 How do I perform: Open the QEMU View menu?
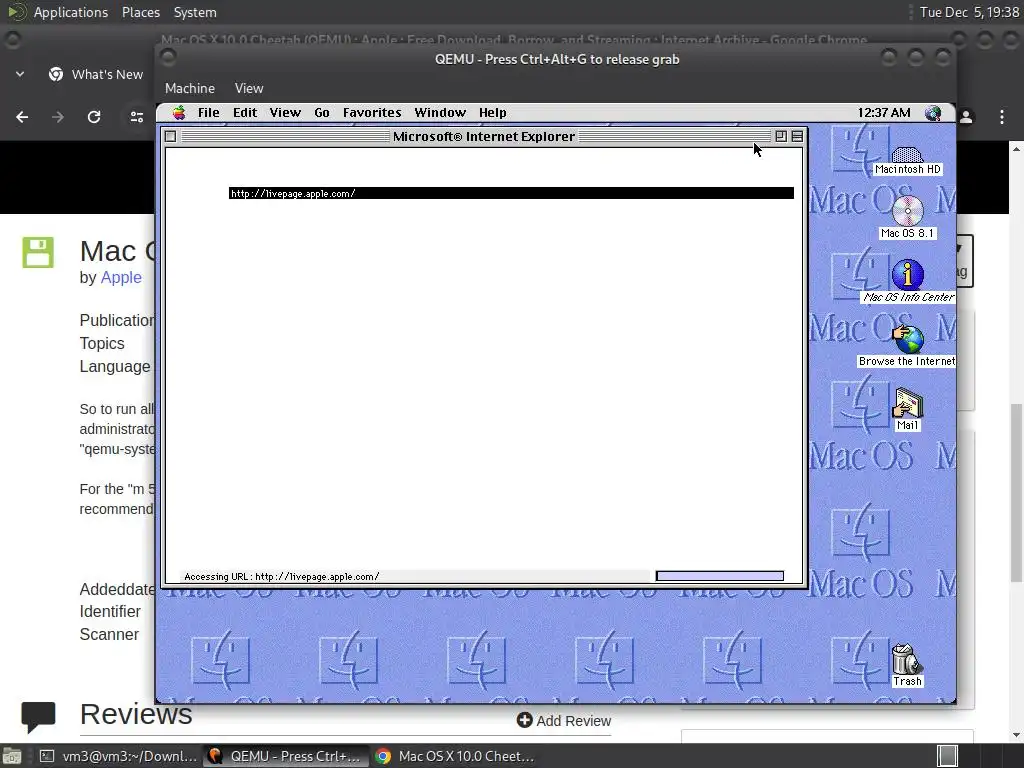249,88
